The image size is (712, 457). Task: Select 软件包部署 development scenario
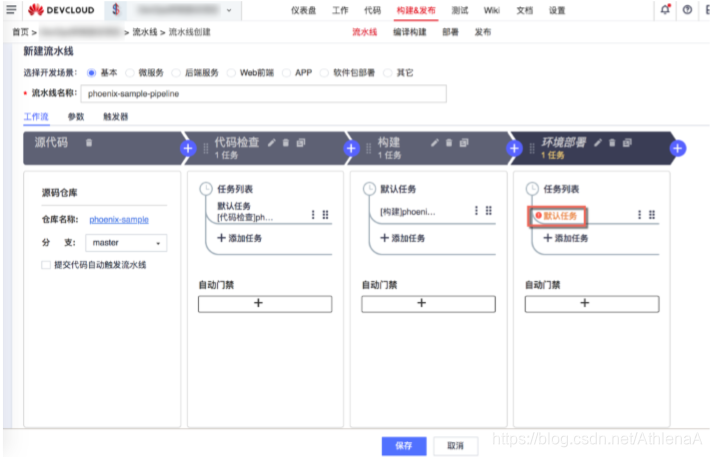(324, 73)
